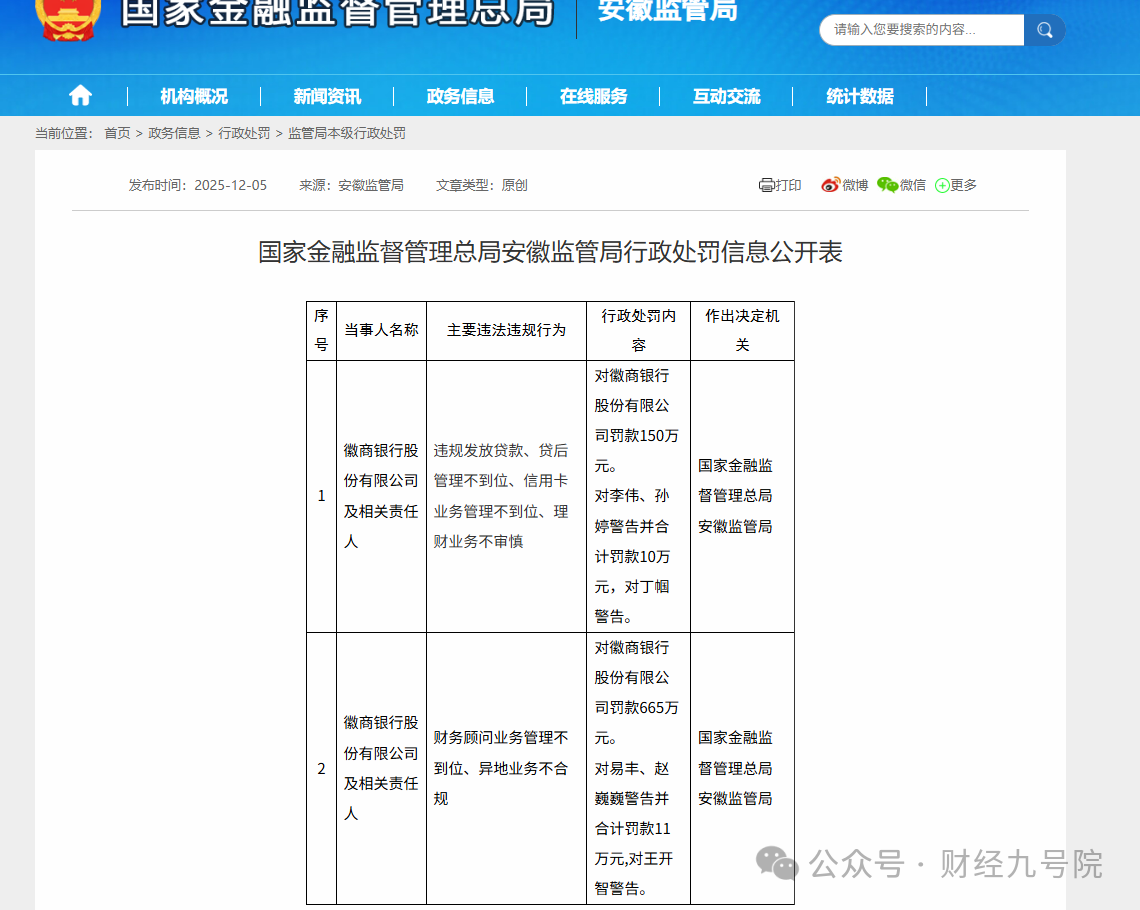Screen dimensions: 1140x910
Task: Open the 统计数据 menu
Action: (860, 96)
